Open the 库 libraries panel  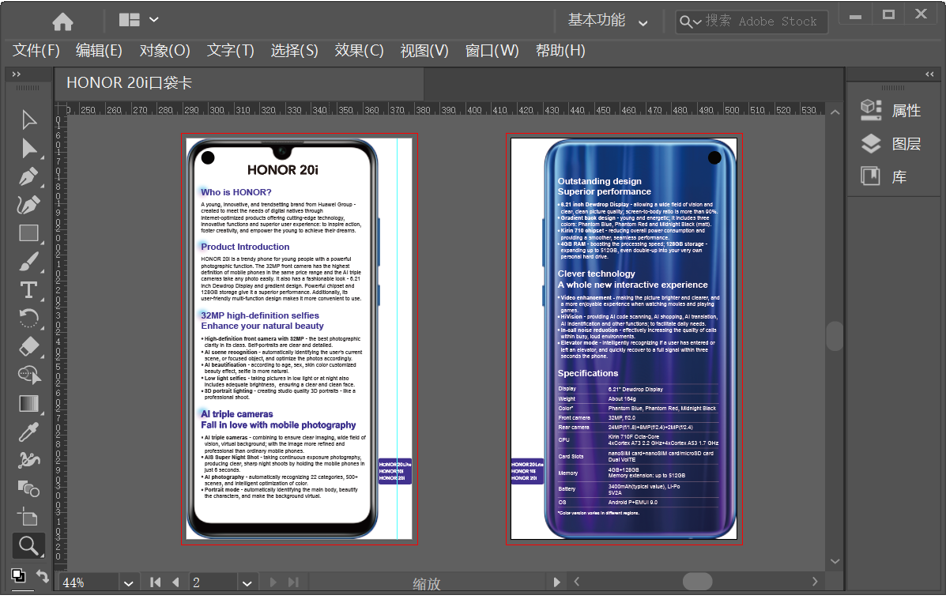[x=883, y=176]
